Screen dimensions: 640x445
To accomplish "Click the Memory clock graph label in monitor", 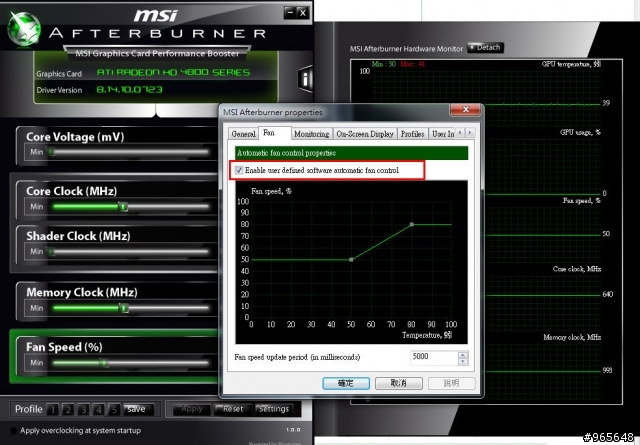I will [572, 337].
